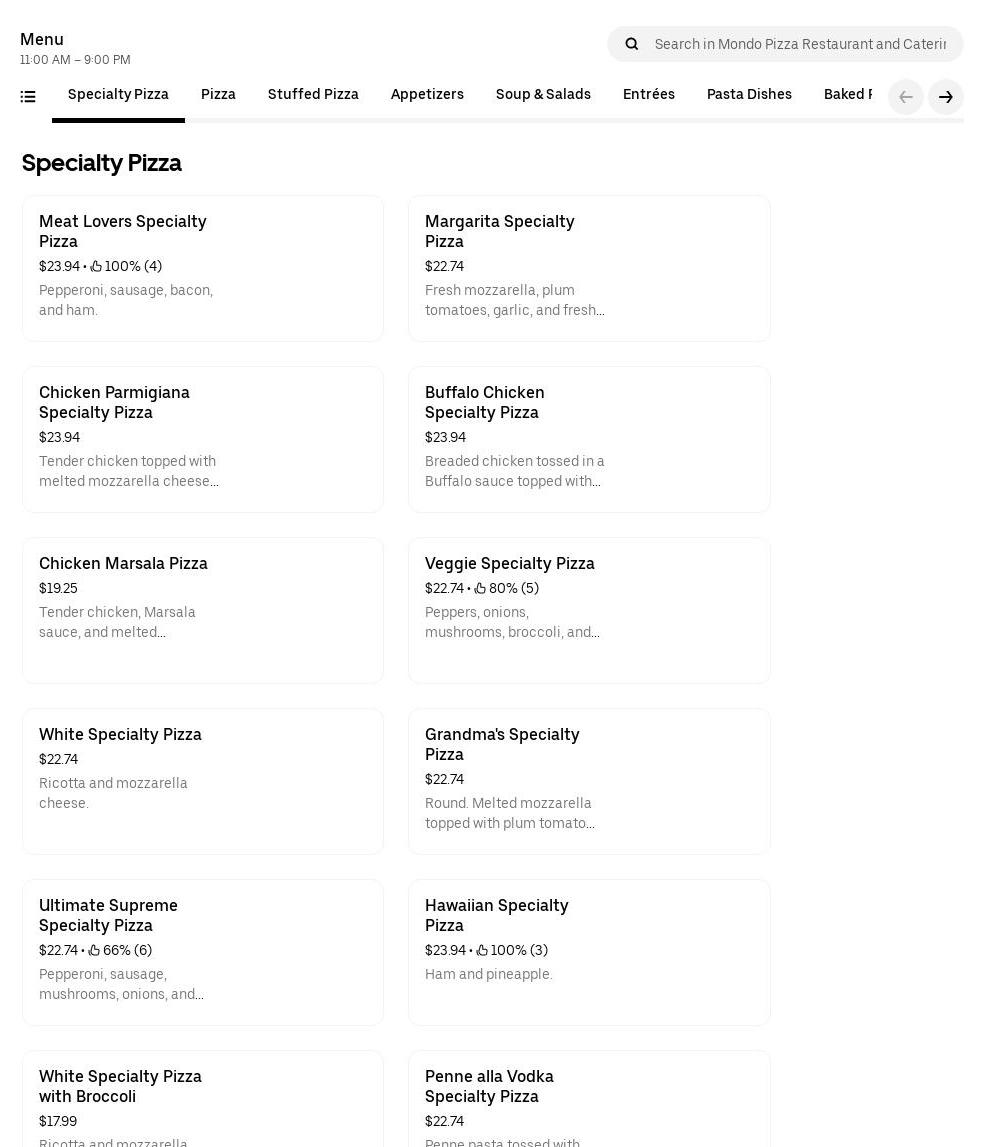The height and width of the screenshot is (1147, 984).
Task: Select the Appetizers tab
Action: point(427,95)
